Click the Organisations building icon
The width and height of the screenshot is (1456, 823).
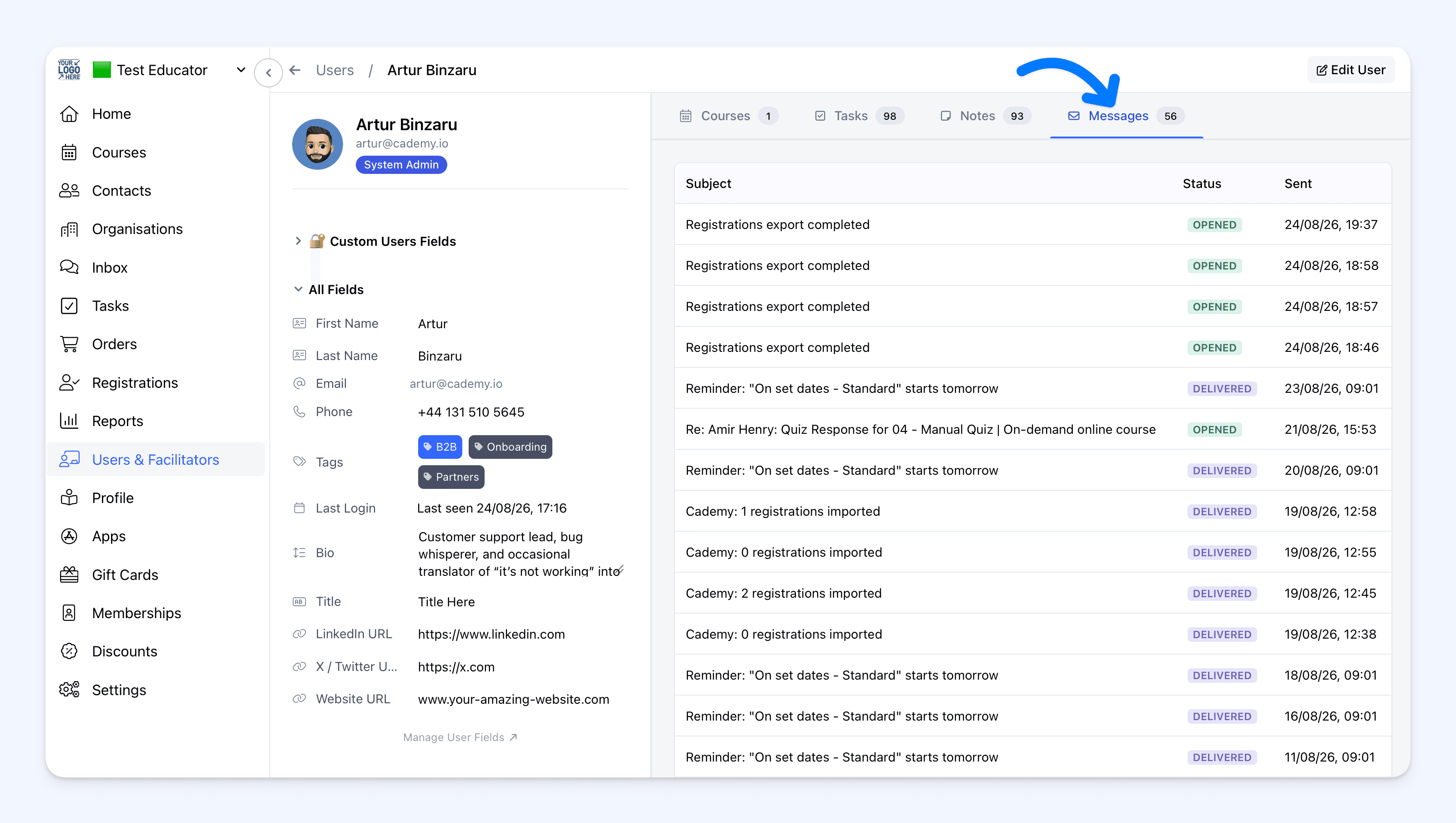click(69, 229)
